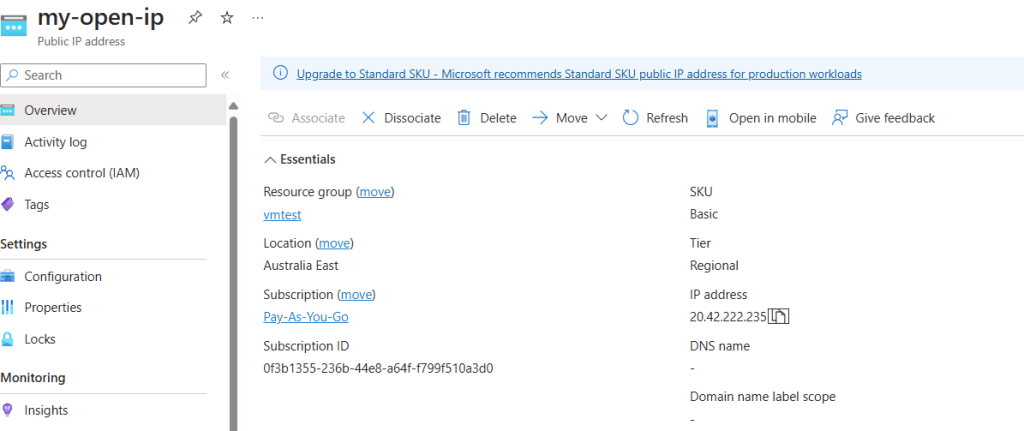The image size is (1024, 431).
Task: Click the Tags icon
Action: tap(8, 204)
